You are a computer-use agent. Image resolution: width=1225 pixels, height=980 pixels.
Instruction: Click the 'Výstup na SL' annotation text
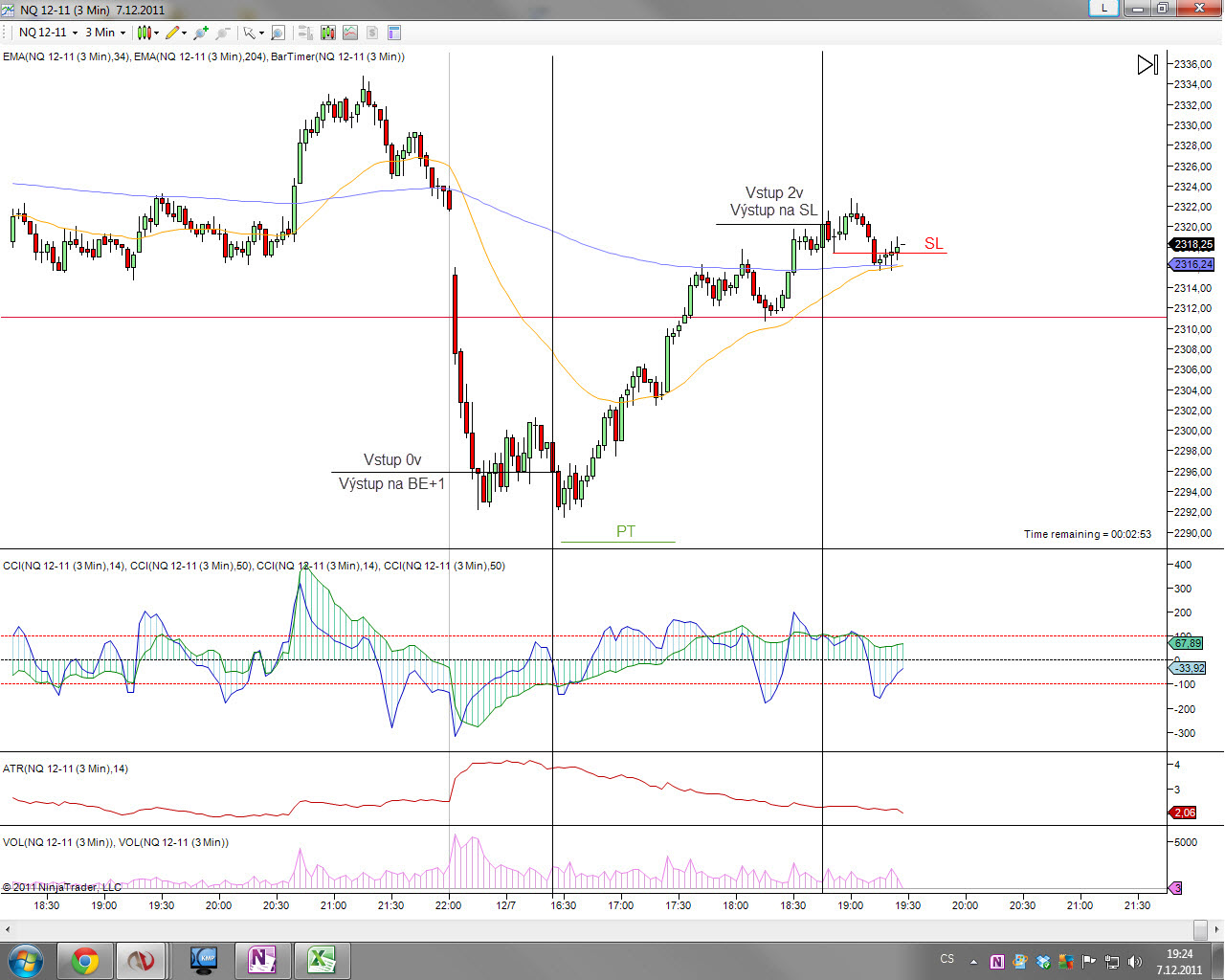(773, 210)
